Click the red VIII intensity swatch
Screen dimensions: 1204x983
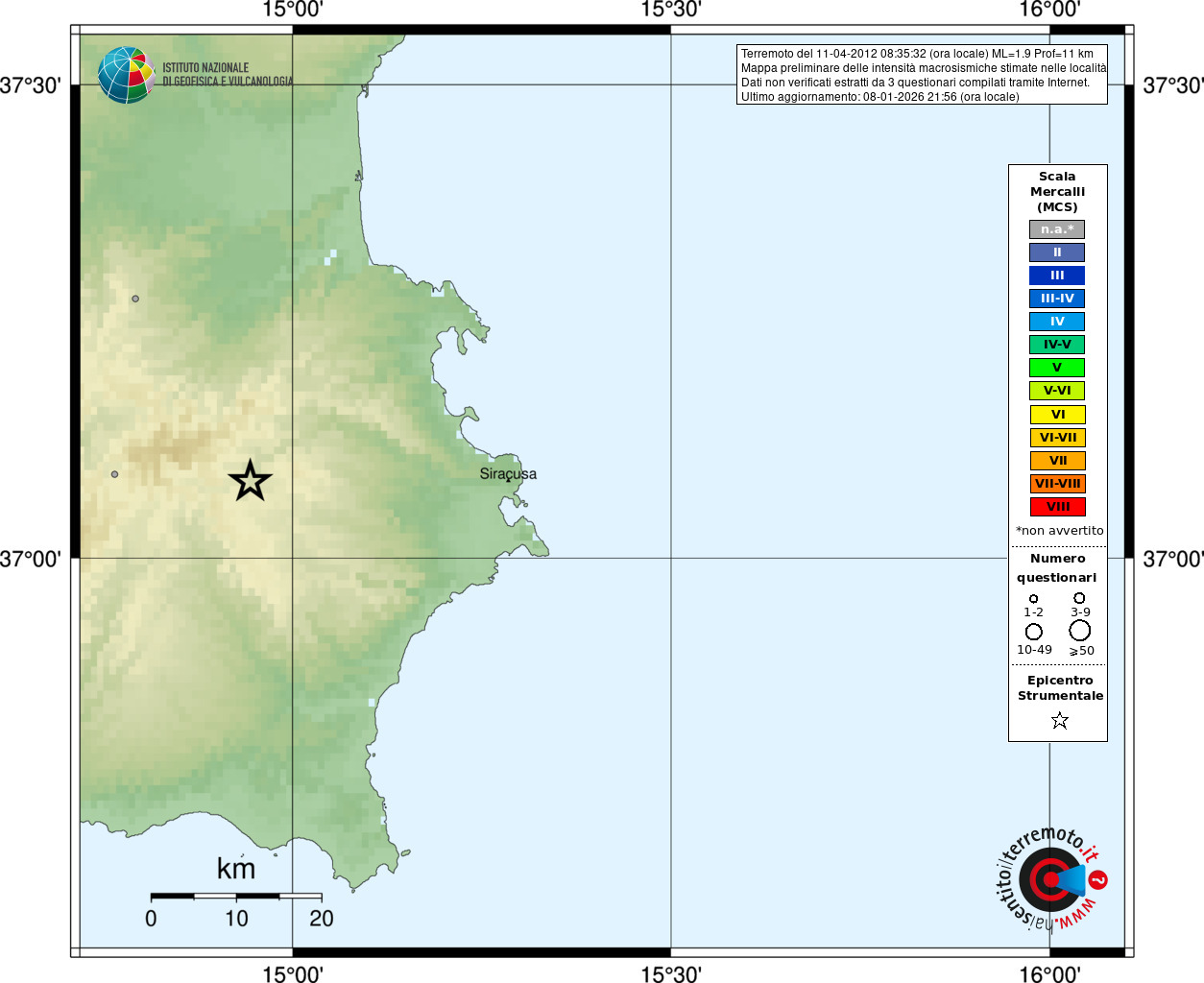[x=1057, y=507]
